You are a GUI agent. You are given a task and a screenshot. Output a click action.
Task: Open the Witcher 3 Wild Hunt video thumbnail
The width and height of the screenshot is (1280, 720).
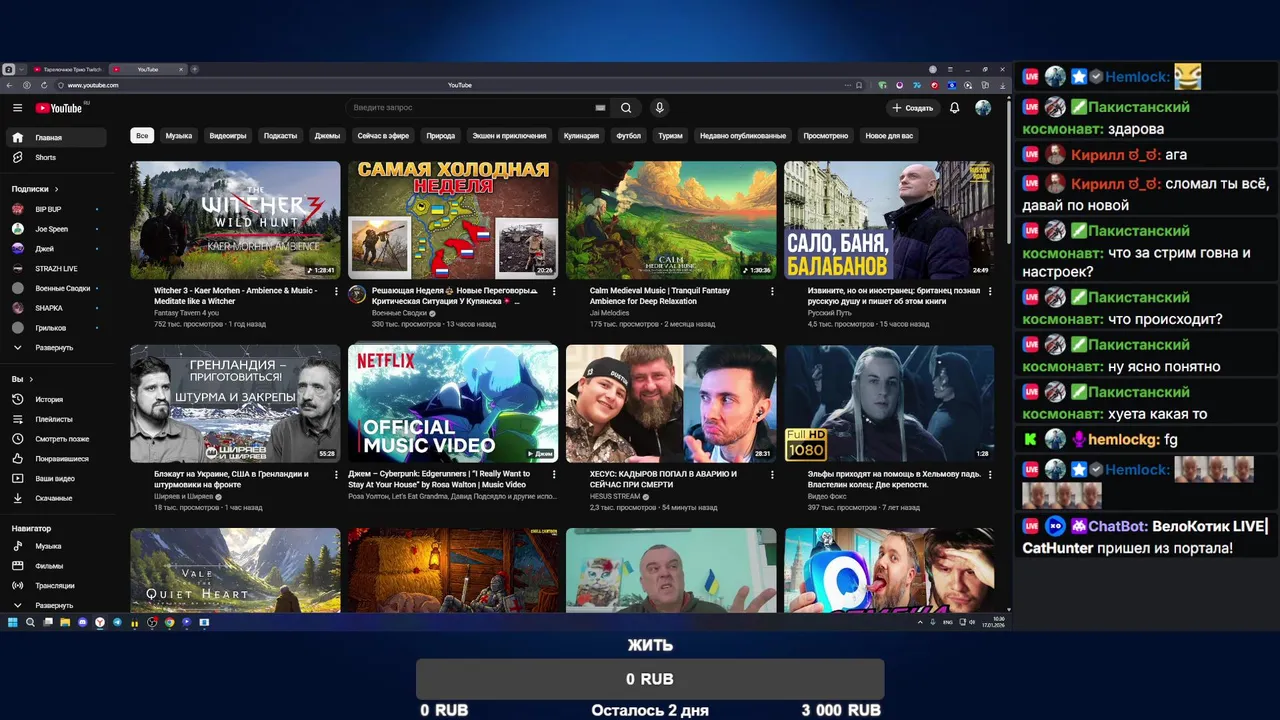[x=235, y=220]
